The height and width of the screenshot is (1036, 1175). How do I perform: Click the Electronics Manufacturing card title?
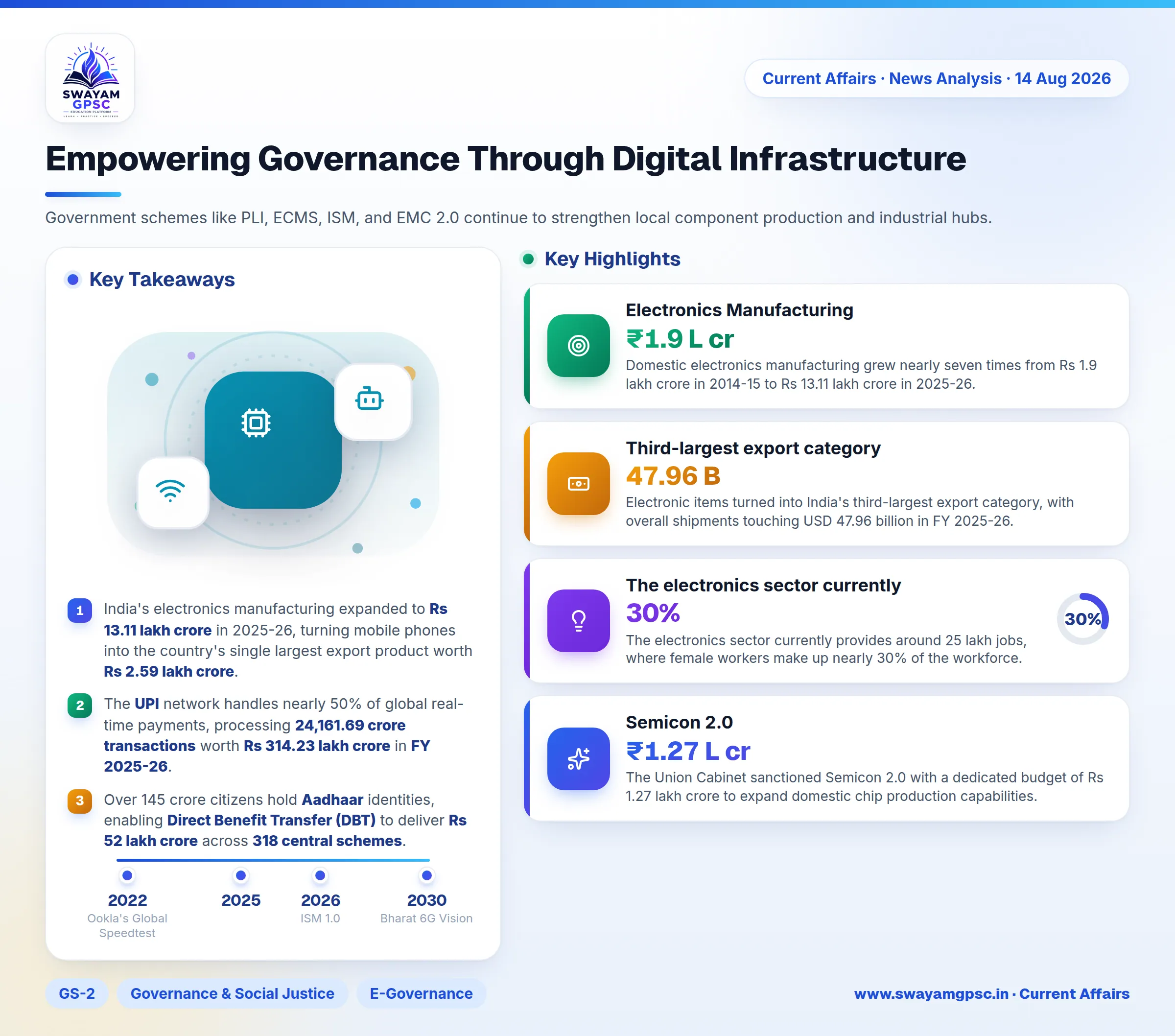tap(739, 310)
